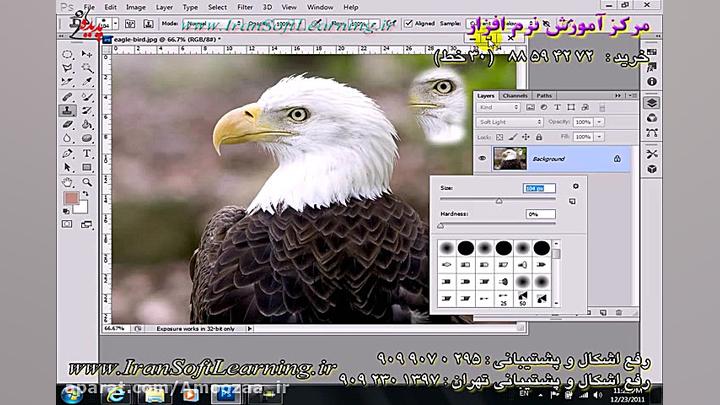Image resolution: width=720 pixels, height=405 pixels.
Task: Open the Brush panel from options bar
Action: (130, 23)
